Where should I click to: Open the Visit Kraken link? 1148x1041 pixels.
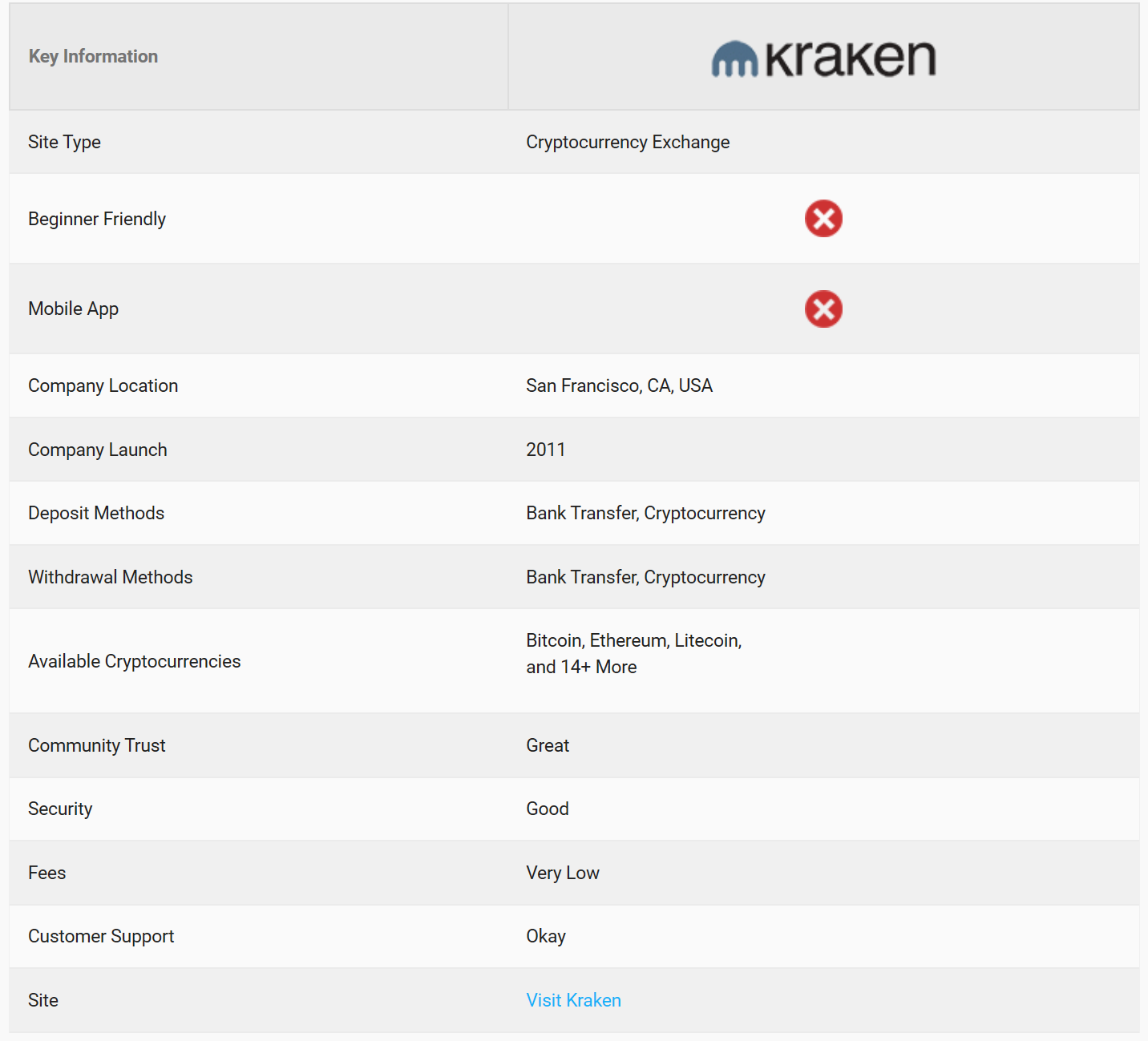[573, 1000]
